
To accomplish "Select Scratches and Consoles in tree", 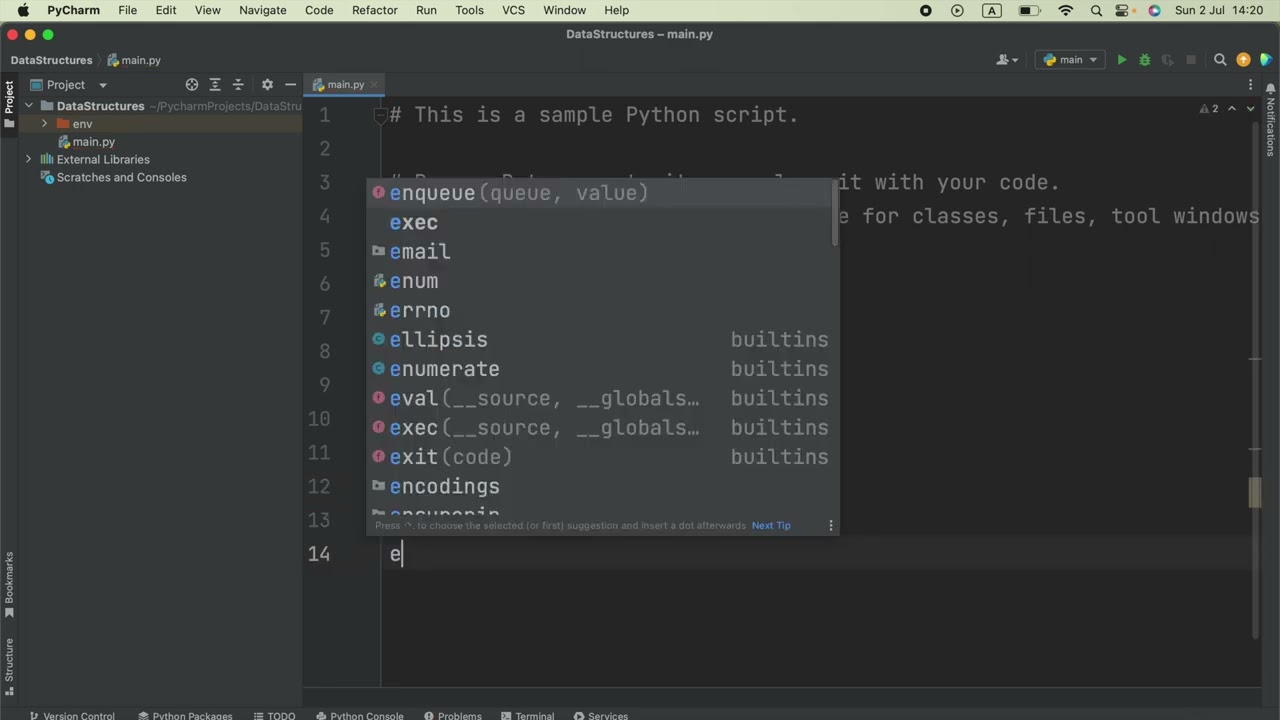I will click(121, 177).
